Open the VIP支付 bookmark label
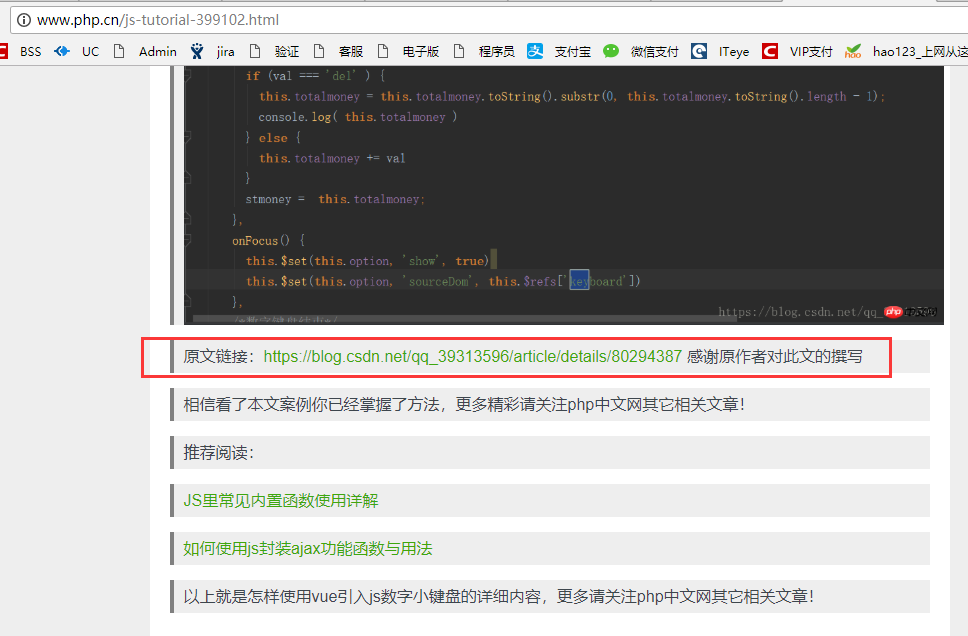The height and width of the screenshot is (636, 968). click(811, 52)
